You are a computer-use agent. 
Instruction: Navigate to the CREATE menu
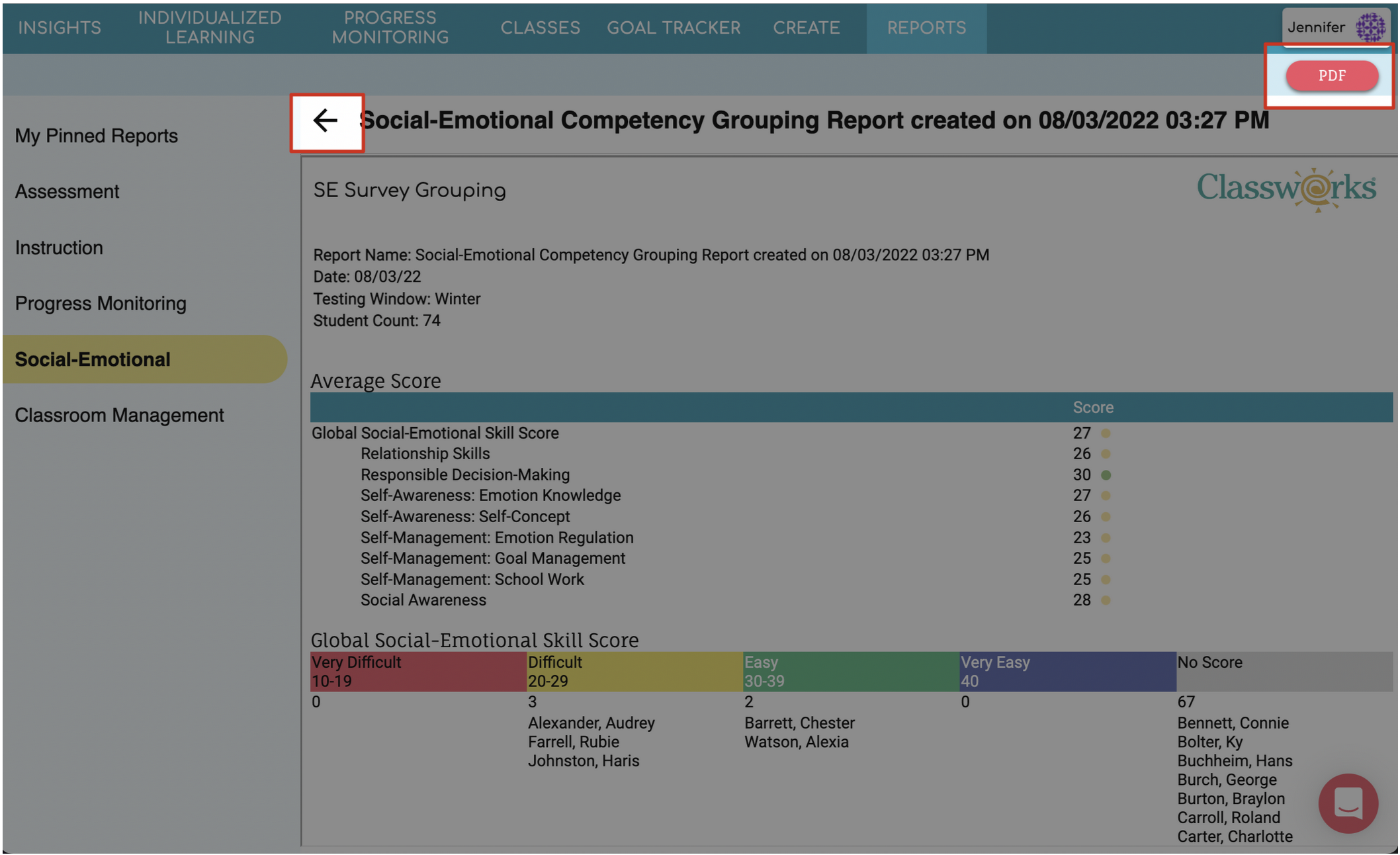click(806, 28)
